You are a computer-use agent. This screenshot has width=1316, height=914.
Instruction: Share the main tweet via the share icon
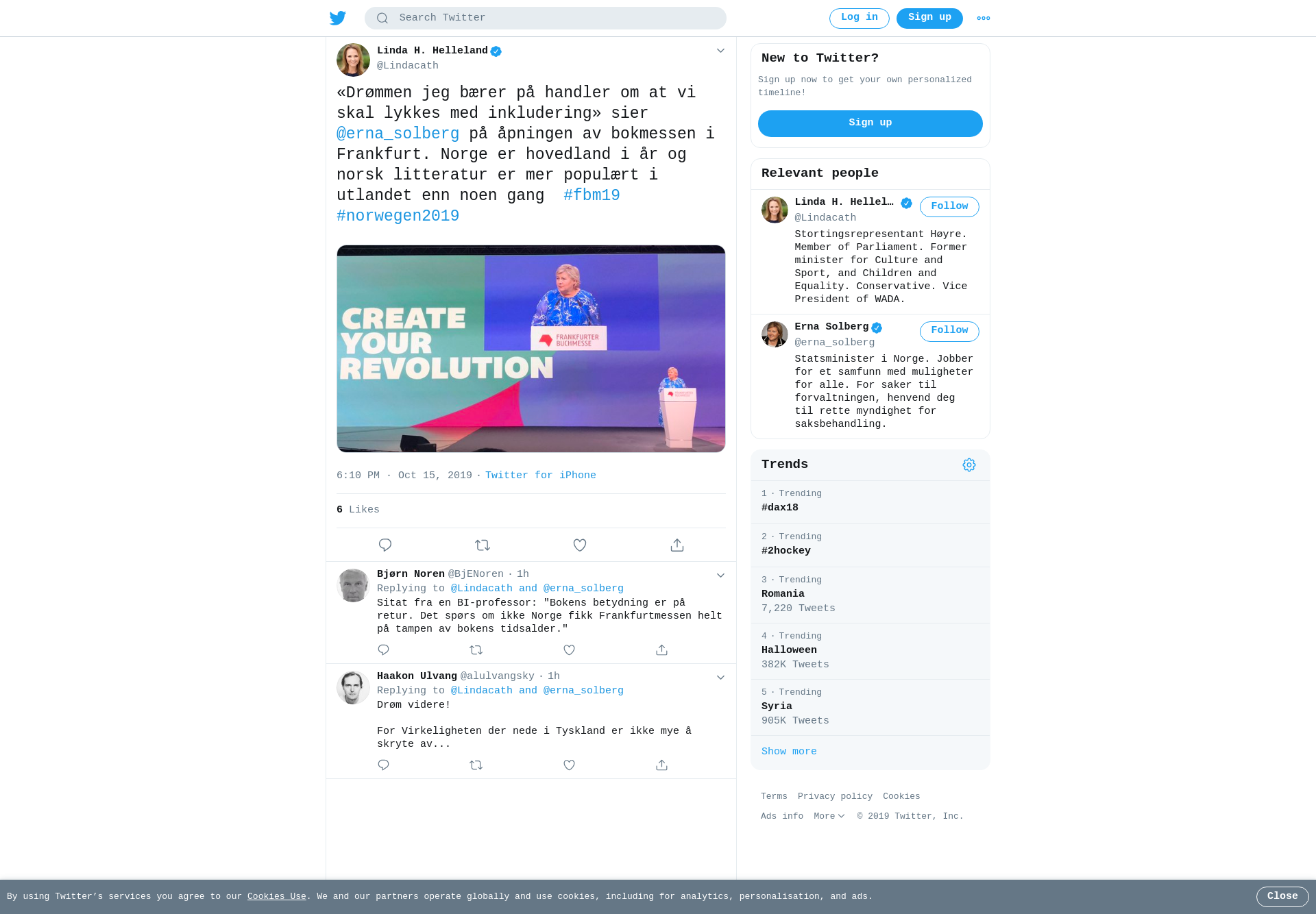(677, 545)
